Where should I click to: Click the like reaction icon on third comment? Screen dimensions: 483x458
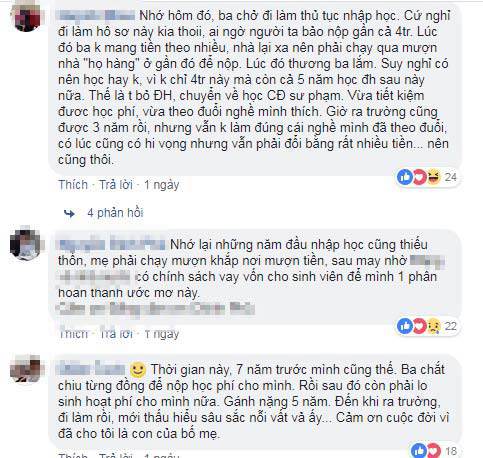419,451
